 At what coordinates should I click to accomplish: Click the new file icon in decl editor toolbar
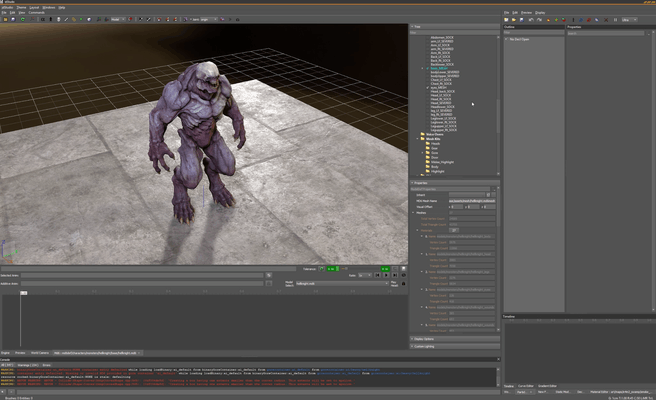(x=507, y=19)
